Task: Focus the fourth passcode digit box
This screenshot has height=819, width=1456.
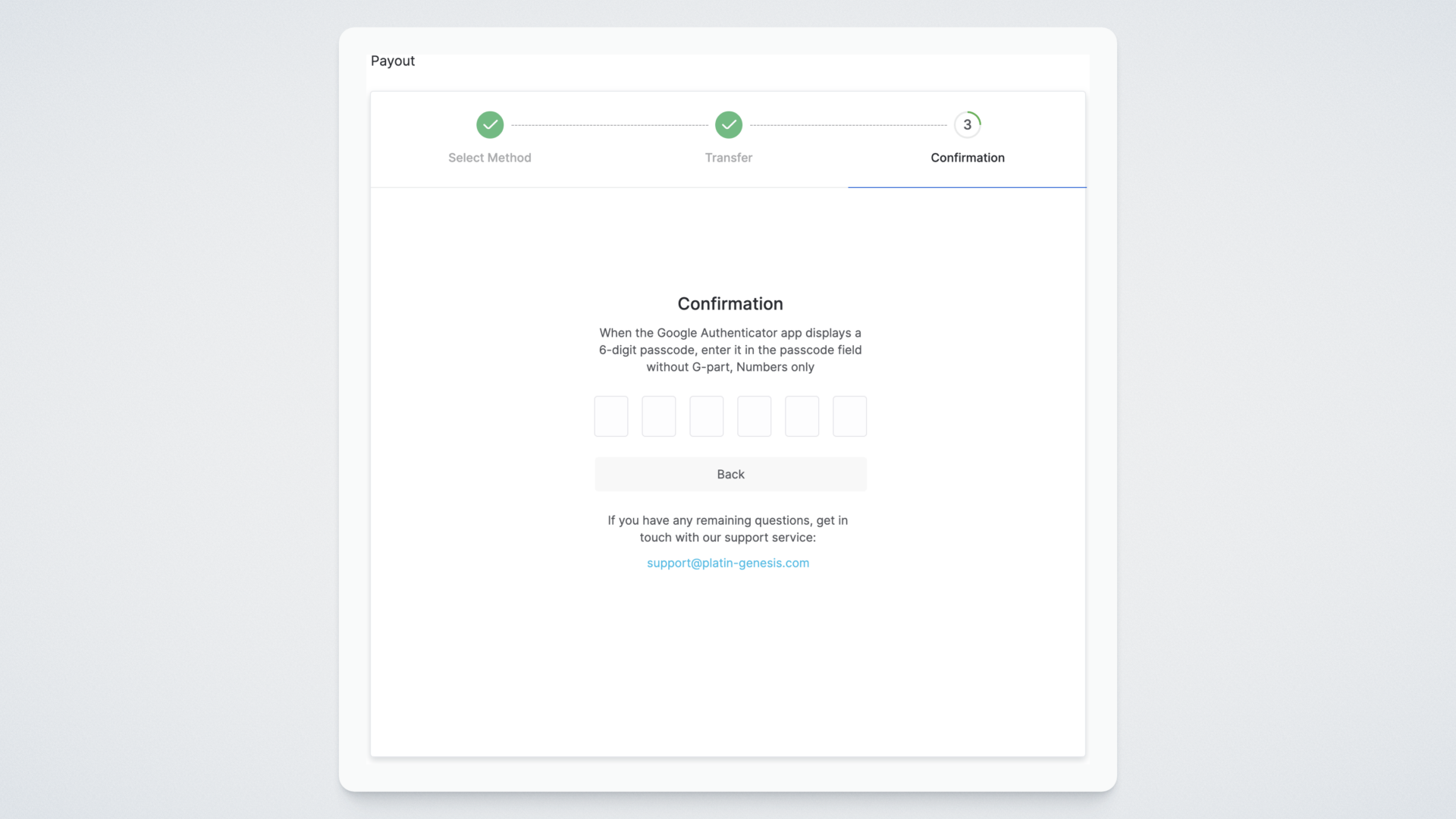Action: [755, 416]
